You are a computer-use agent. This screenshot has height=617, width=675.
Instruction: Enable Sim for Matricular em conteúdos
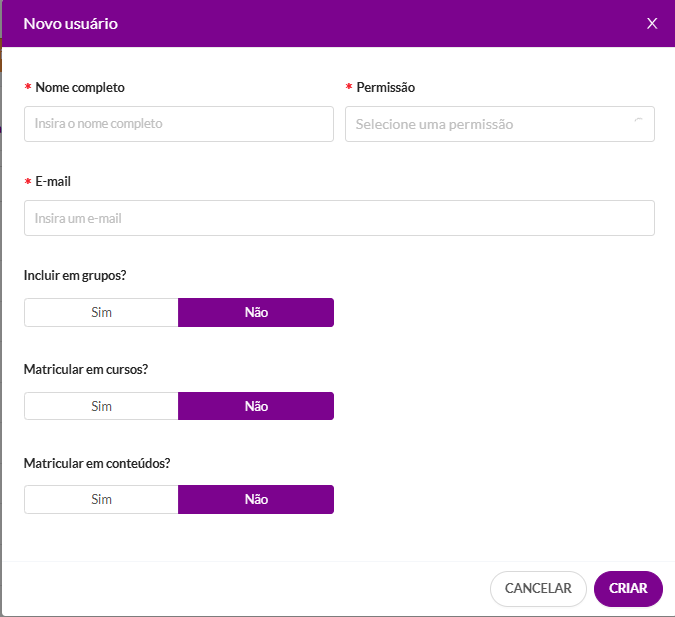[x=101, y=499]
